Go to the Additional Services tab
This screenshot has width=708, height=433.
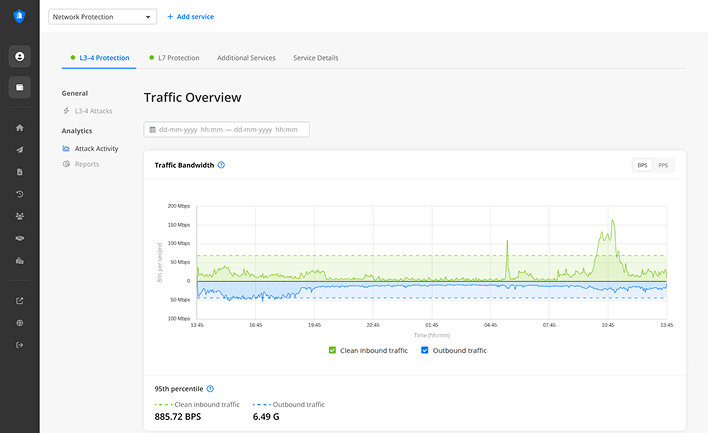point(246,58)
